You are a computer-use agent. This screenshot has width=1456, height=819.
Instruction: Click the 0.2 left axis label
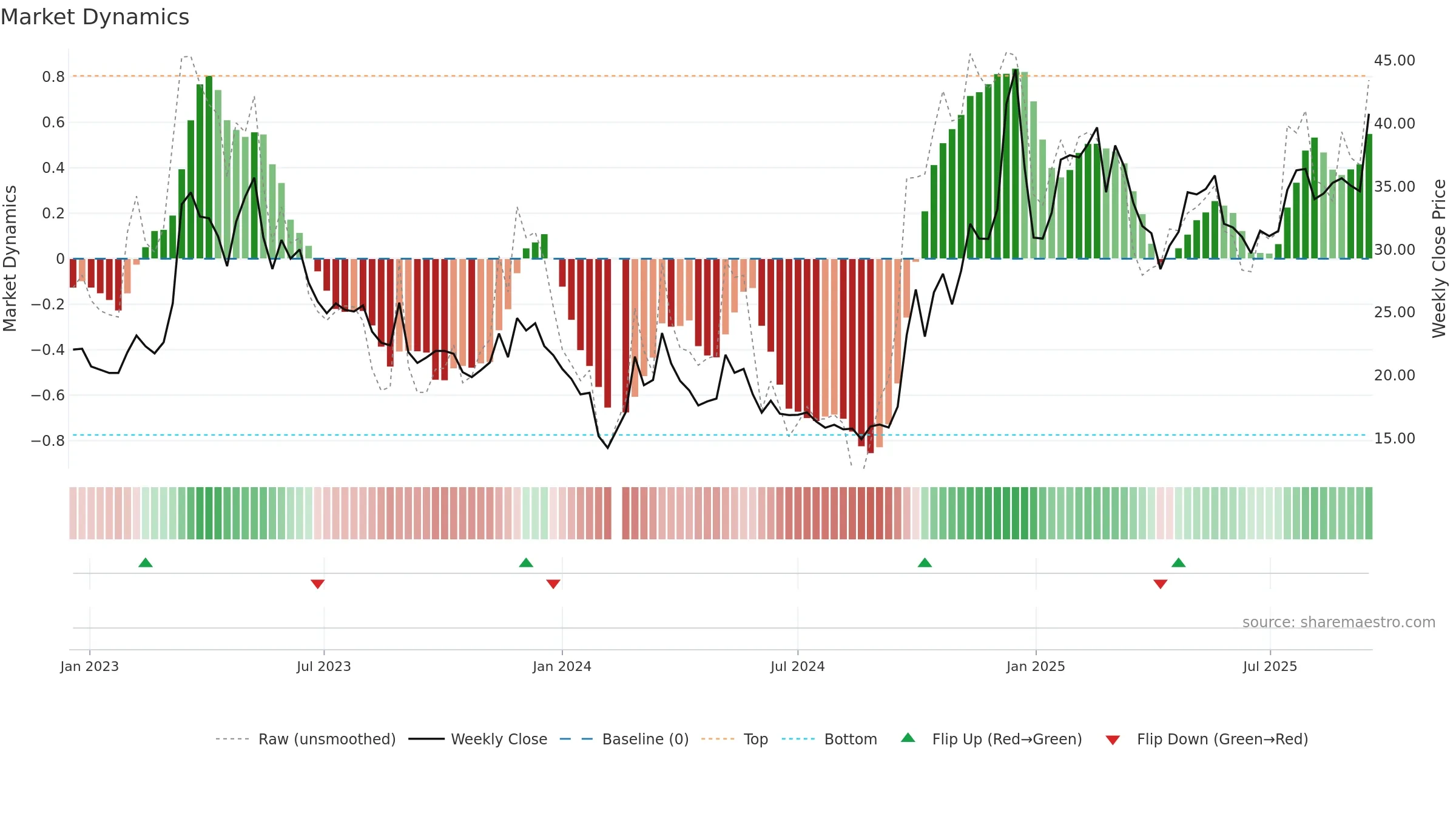[x=53, y=214]
